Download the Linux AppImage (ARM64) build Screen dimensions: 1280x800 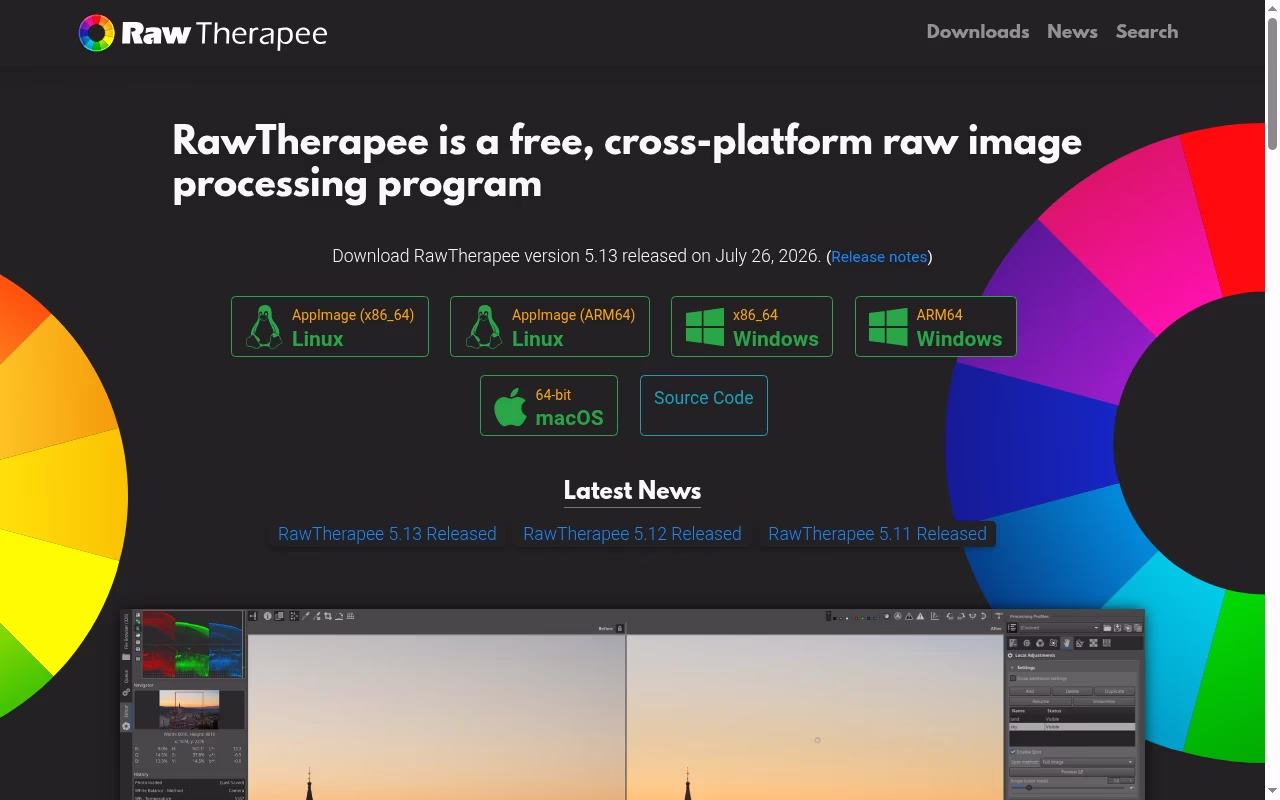(550, 326)
